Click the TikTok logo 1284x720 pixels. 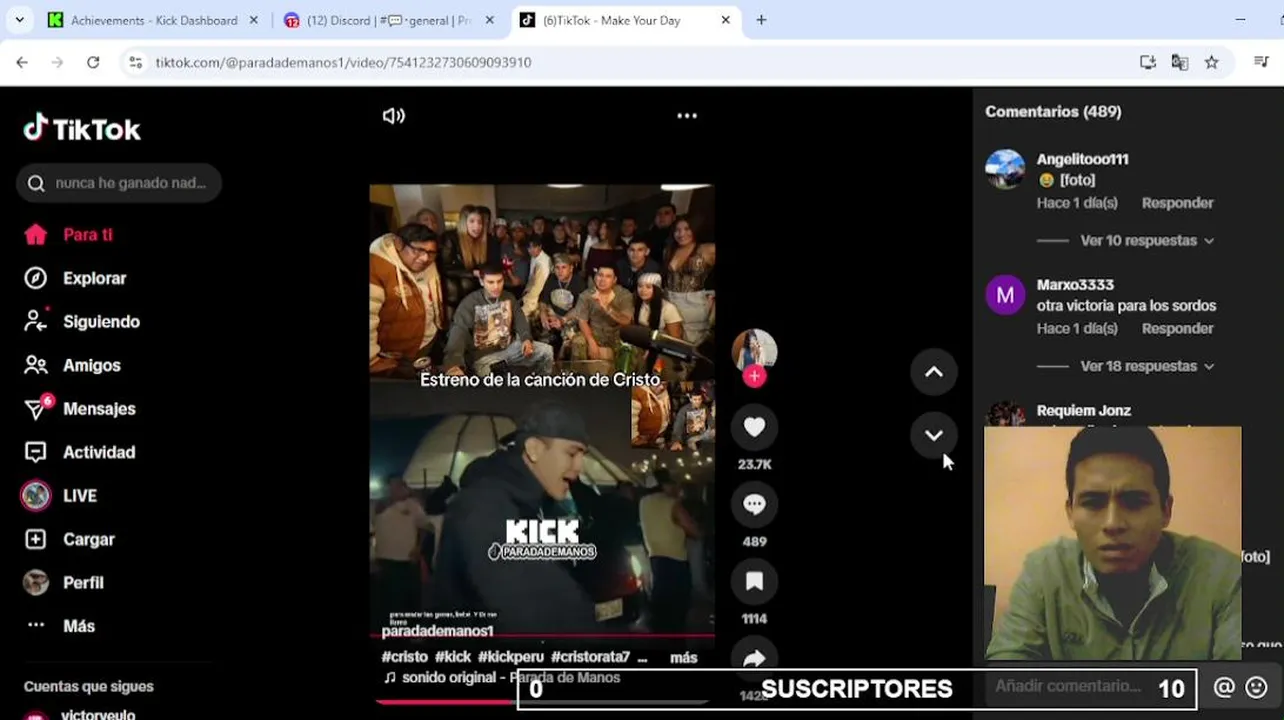pos(82,128)
